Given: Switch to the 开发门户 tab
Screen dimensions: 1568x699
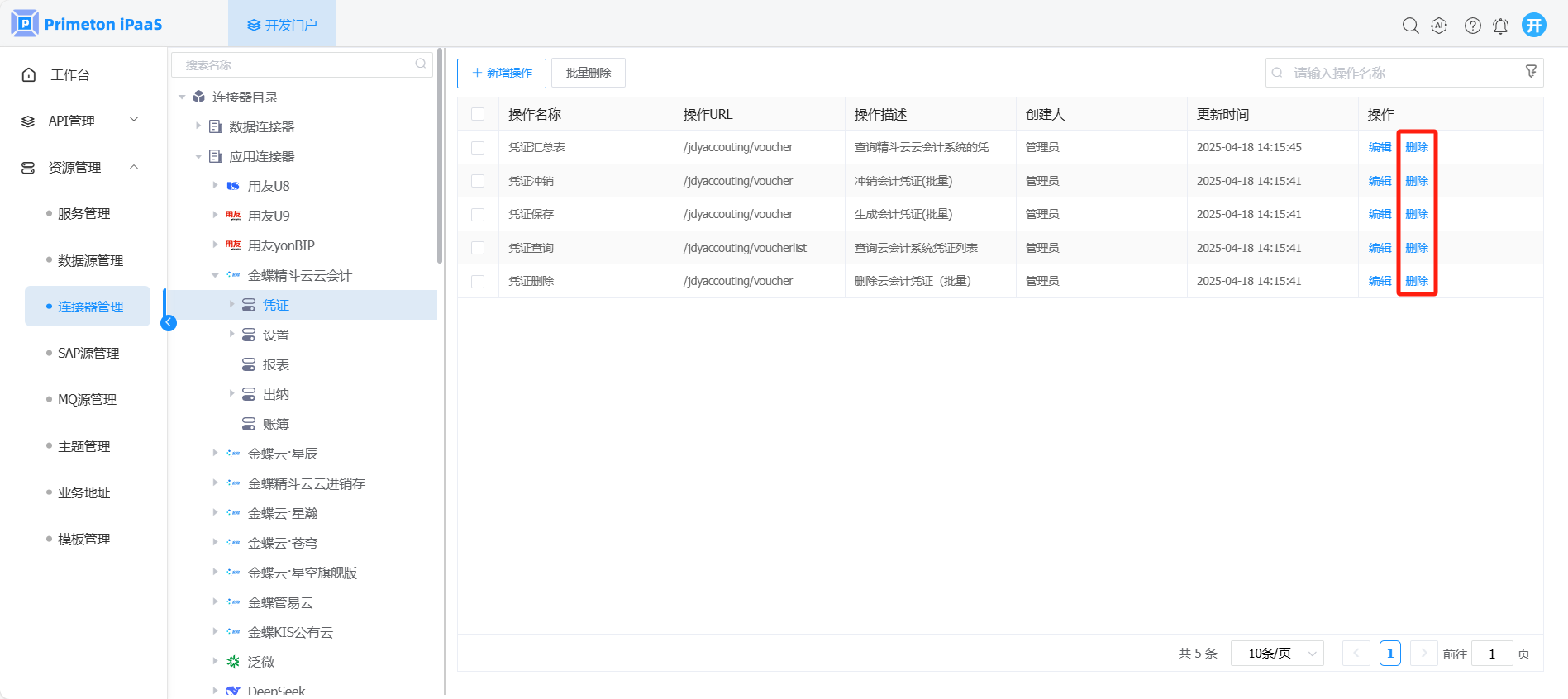Looking at the screenshot, I should pyautogui.click(x=282, y=25).
